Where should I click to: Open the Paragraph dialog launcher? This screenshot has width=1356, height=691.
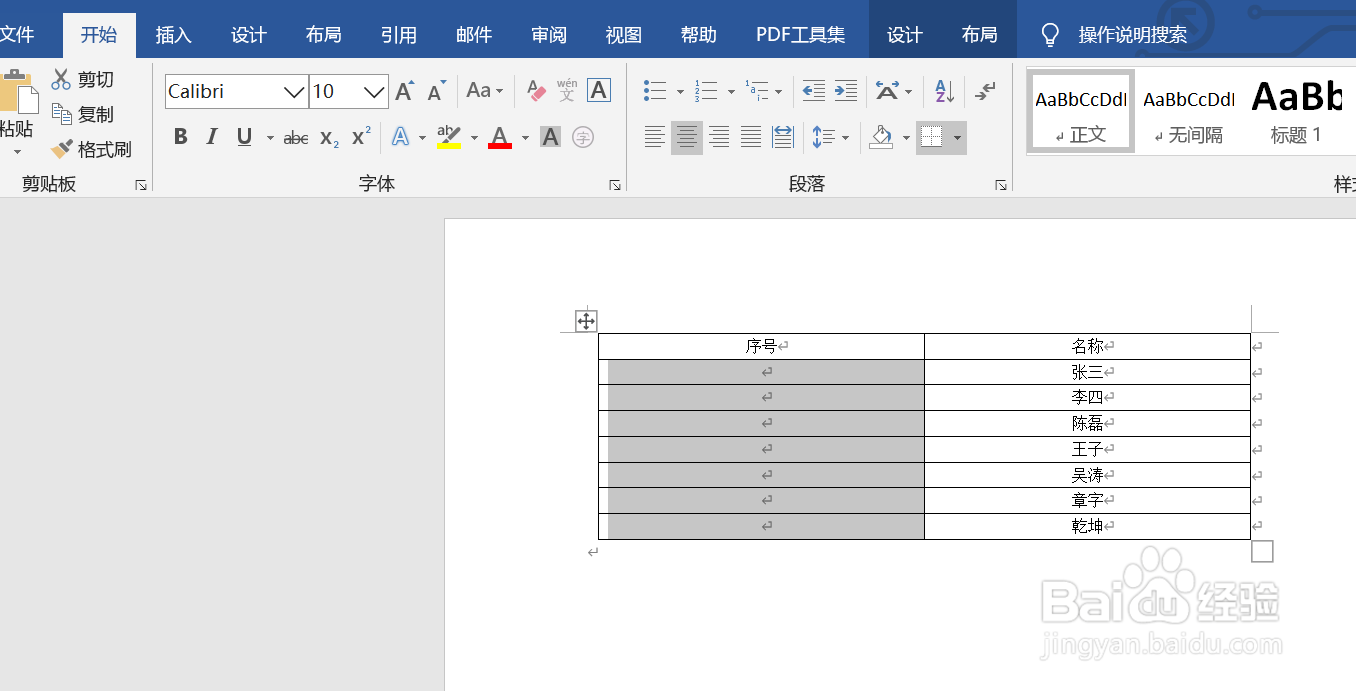pos(1000,185)
